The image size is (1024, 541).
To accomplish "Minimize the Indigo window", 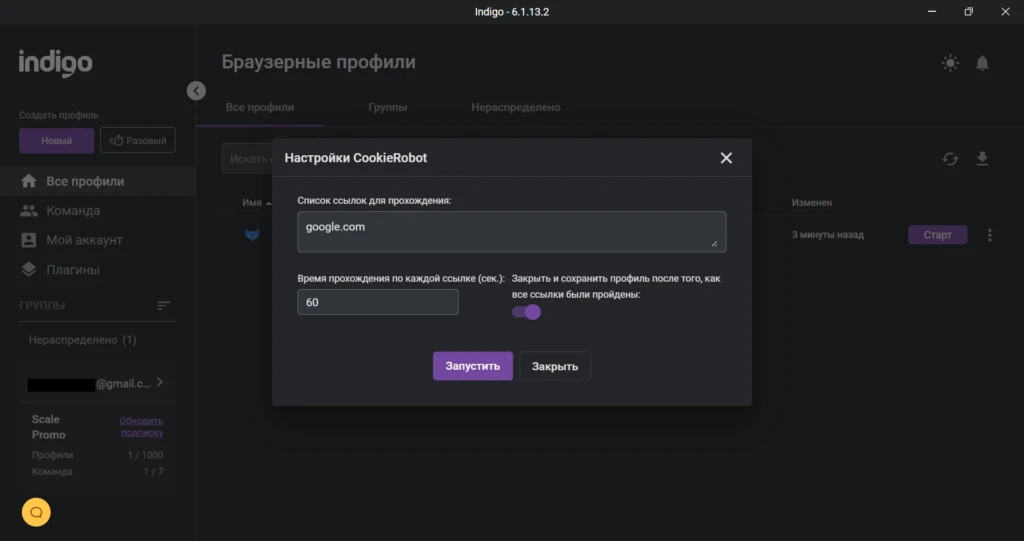I will point(932,12).
